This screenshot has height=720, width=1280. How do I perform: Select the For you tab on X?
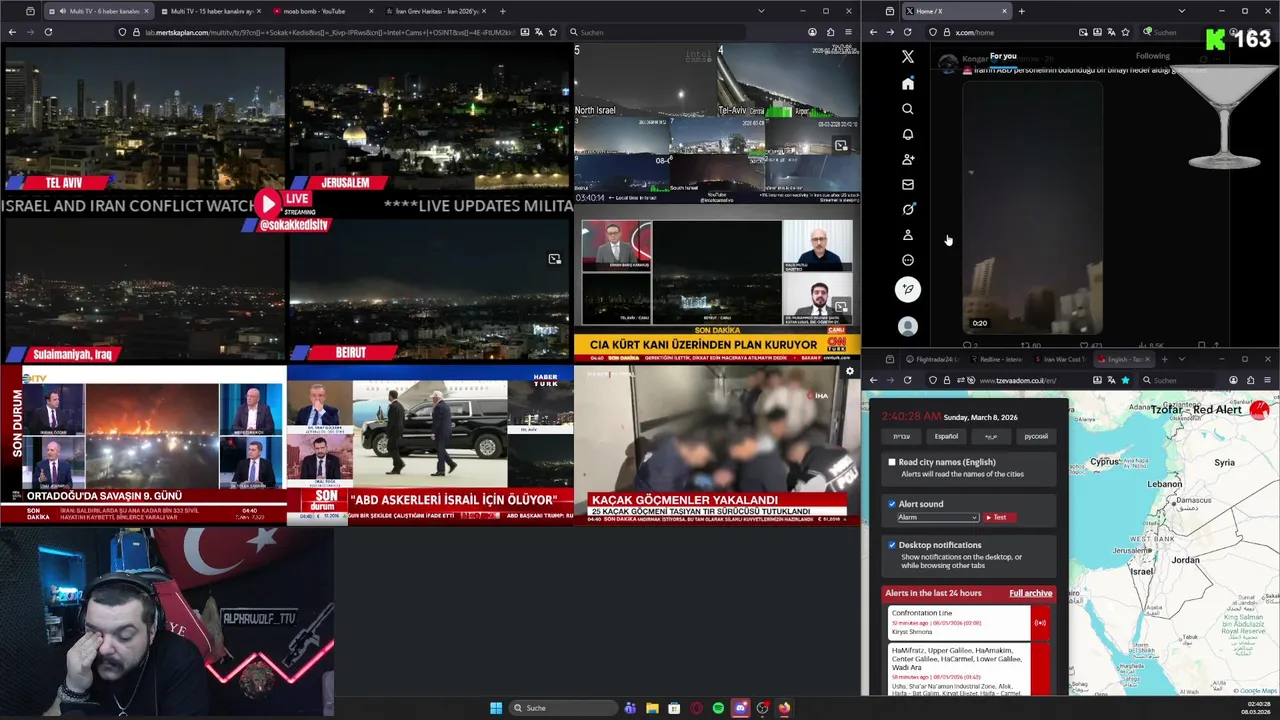pos(1003,56)
